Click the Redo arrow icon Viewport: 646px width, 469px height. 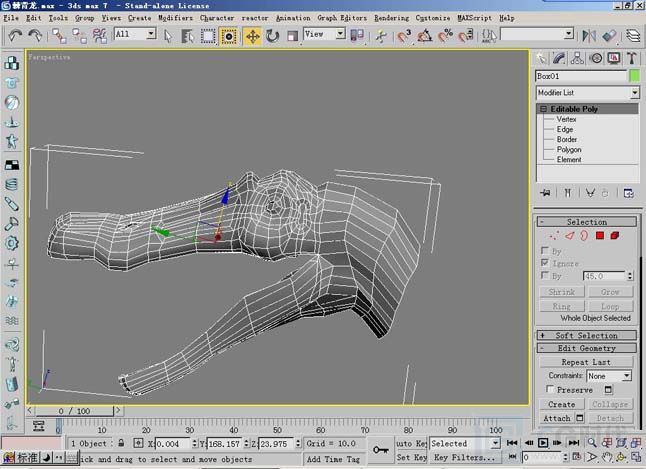(35, 36)
